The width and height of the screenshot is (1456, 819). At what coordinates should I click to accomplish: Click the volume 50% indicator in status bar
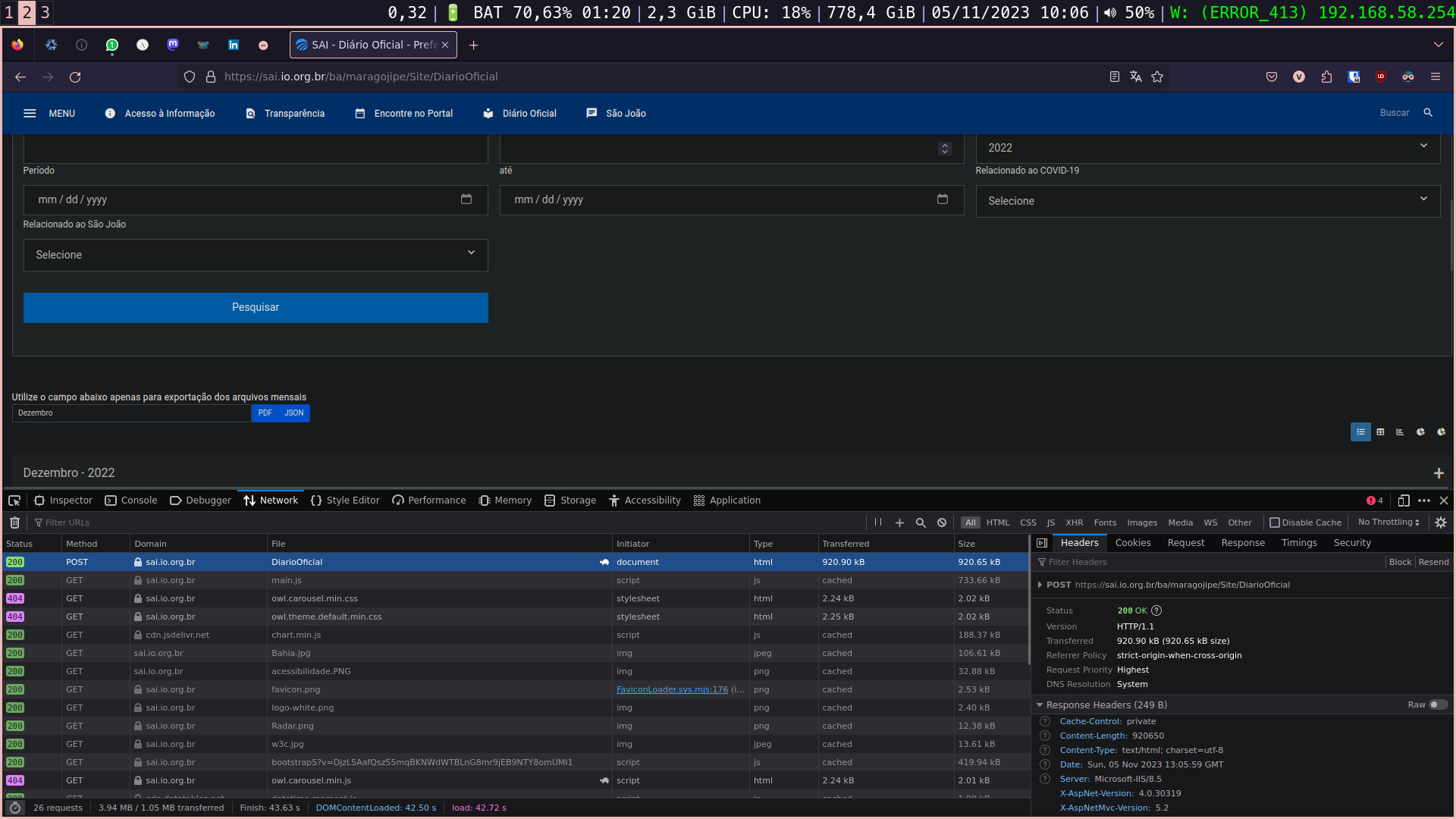coord(1129,12)
